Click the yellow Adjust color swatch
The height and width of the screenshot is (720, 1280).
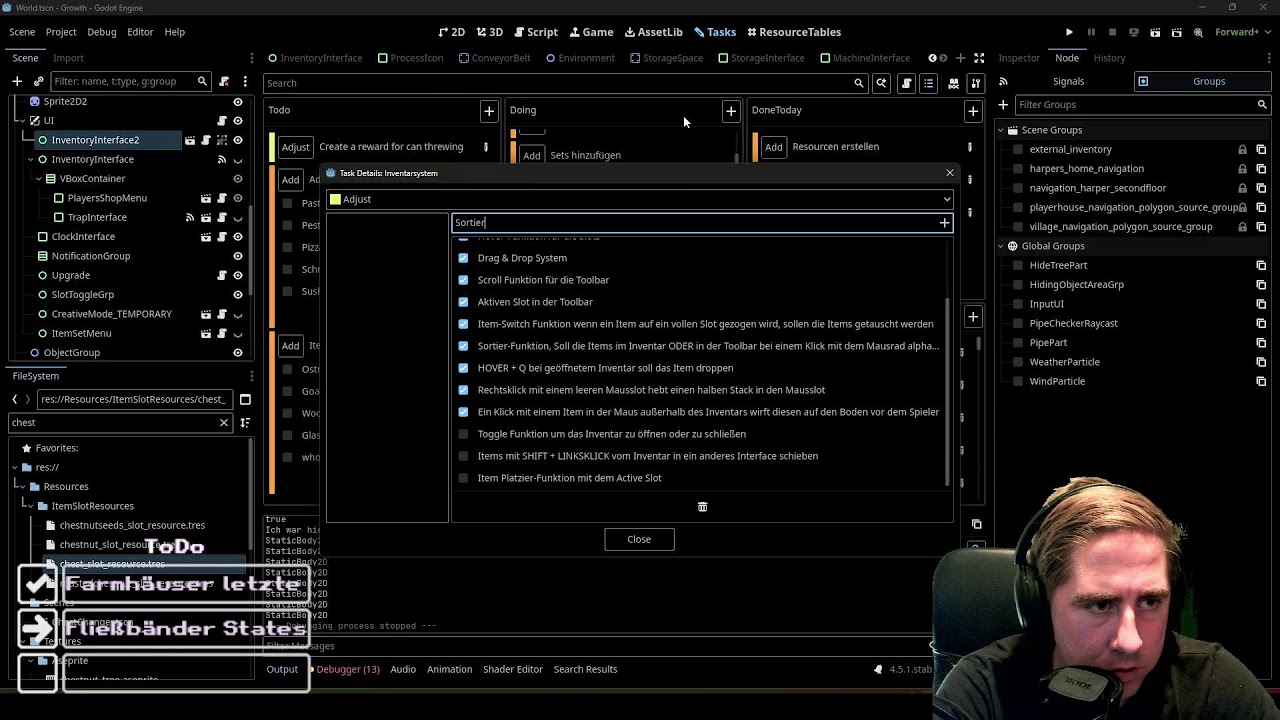[x=335, y=199]
